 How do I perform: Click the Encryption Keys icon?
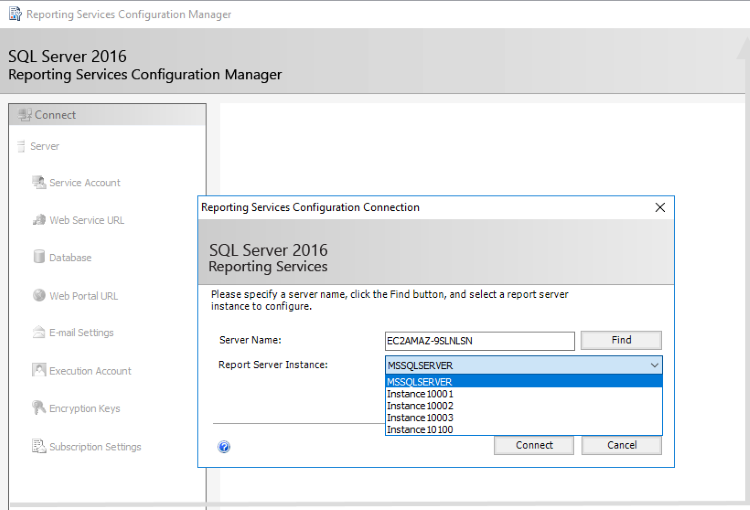(39, 408)
